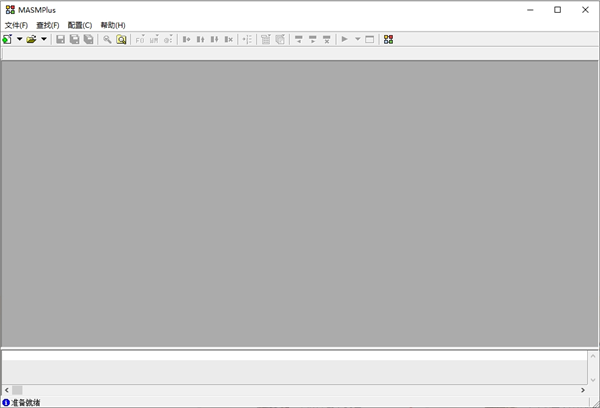The width and height of the screenshot is (600, 408).
Task: Open the 查找(F) menu
Action: pos(48,25)
